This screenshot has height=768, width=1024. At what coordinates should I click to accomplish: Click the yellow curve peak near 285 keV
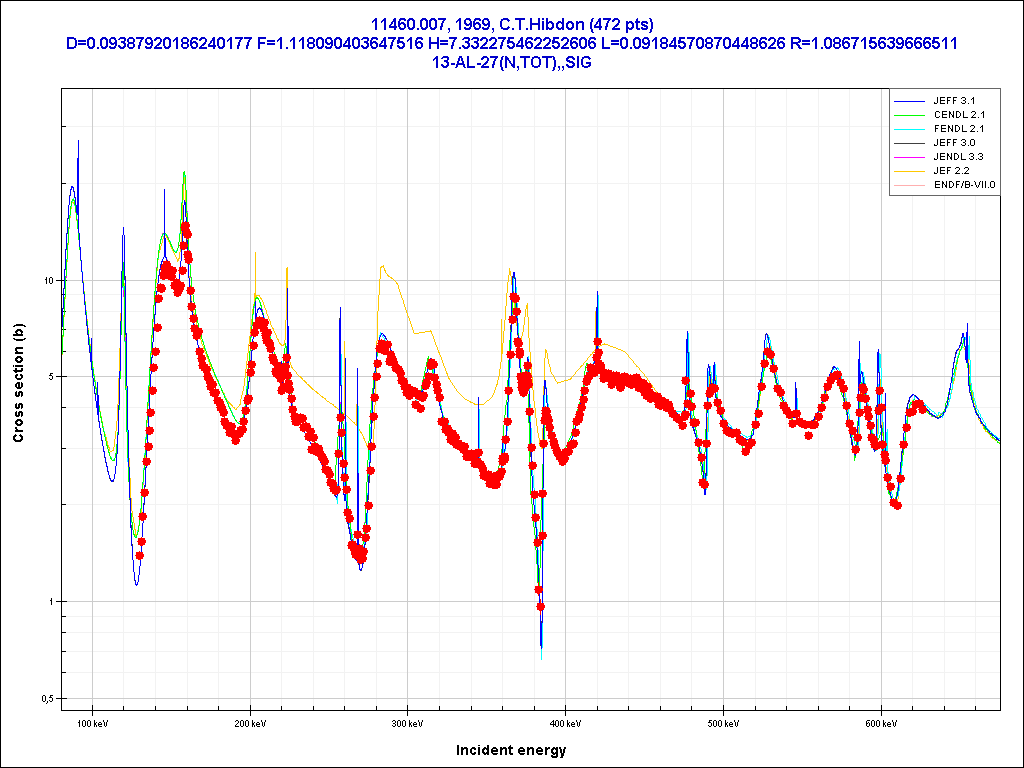pyautogui.click(x=382, y=267)
